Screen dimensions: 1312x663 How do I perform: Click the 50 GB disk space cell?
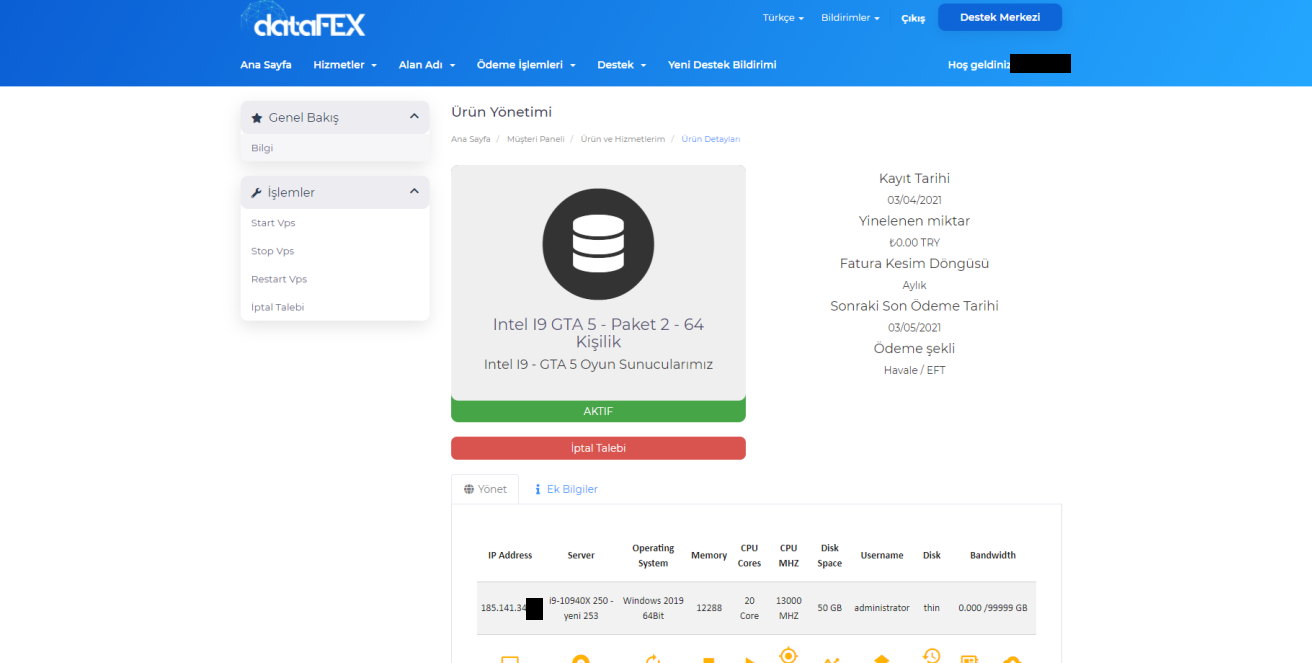tap(829, 608)
